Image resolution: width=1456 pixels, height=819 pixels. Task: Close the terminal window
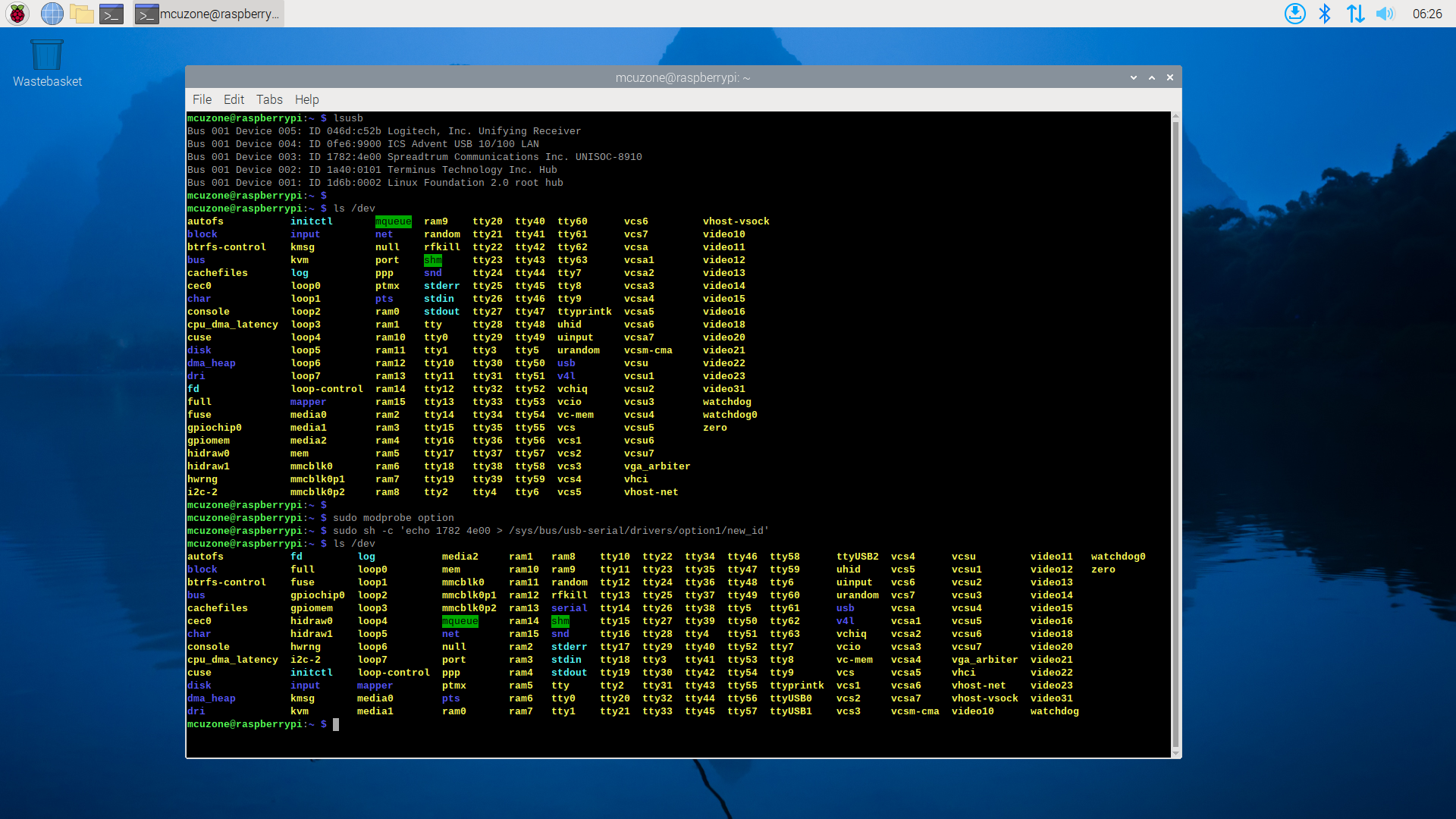coord(1170,77)
